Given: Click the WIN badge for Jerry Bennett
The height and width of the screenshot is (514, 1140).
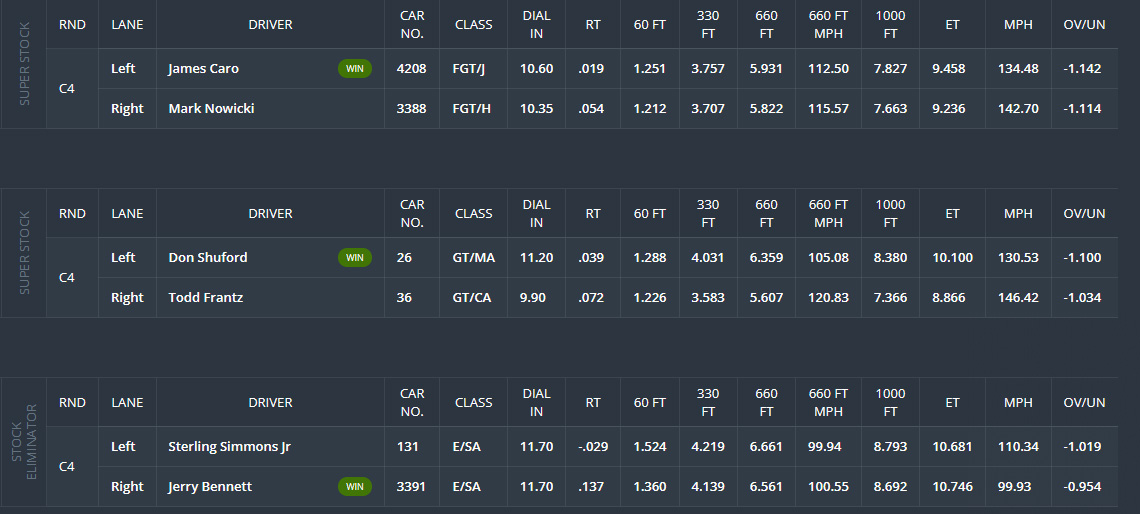Looking at the screenshot, I should click(355, 487).
